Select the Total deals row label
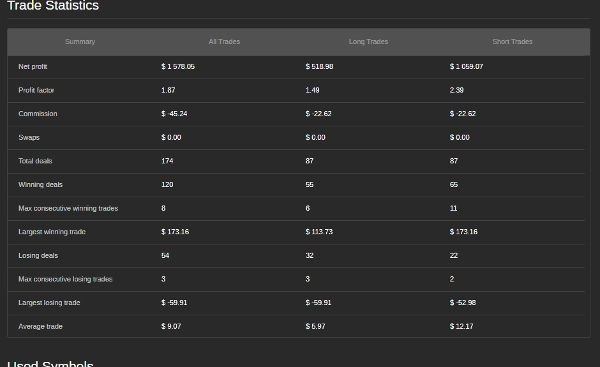The width and height of the screenshot is (600, 367). [35, 161]
